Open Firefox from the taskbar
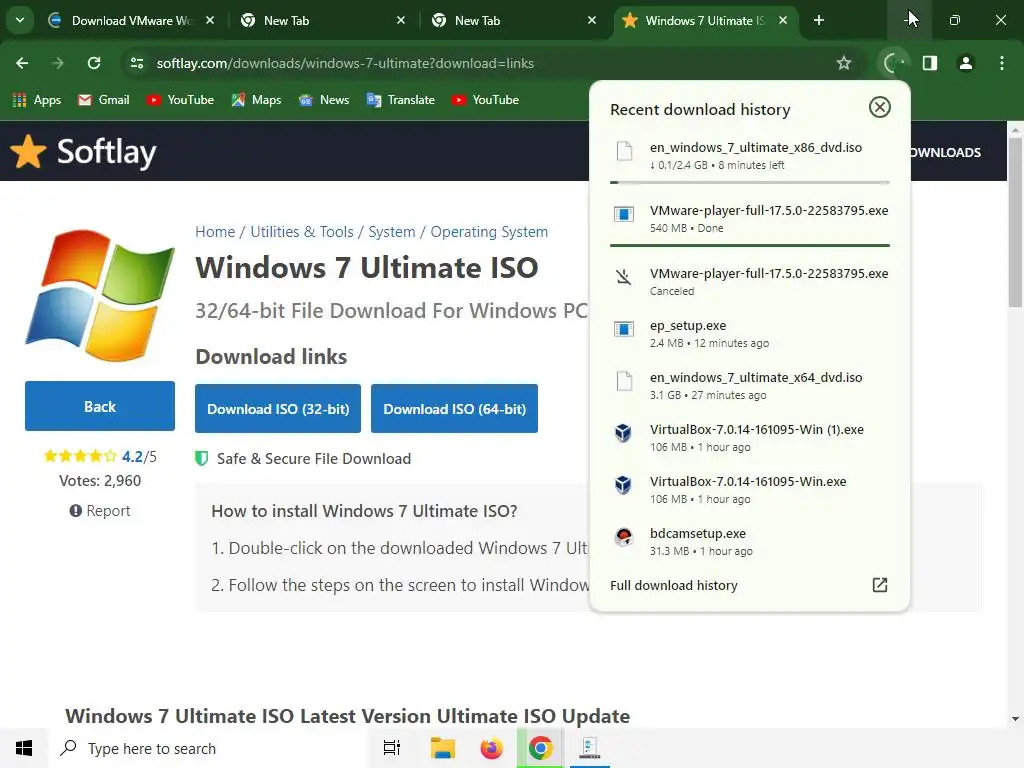 coord(492,748)
